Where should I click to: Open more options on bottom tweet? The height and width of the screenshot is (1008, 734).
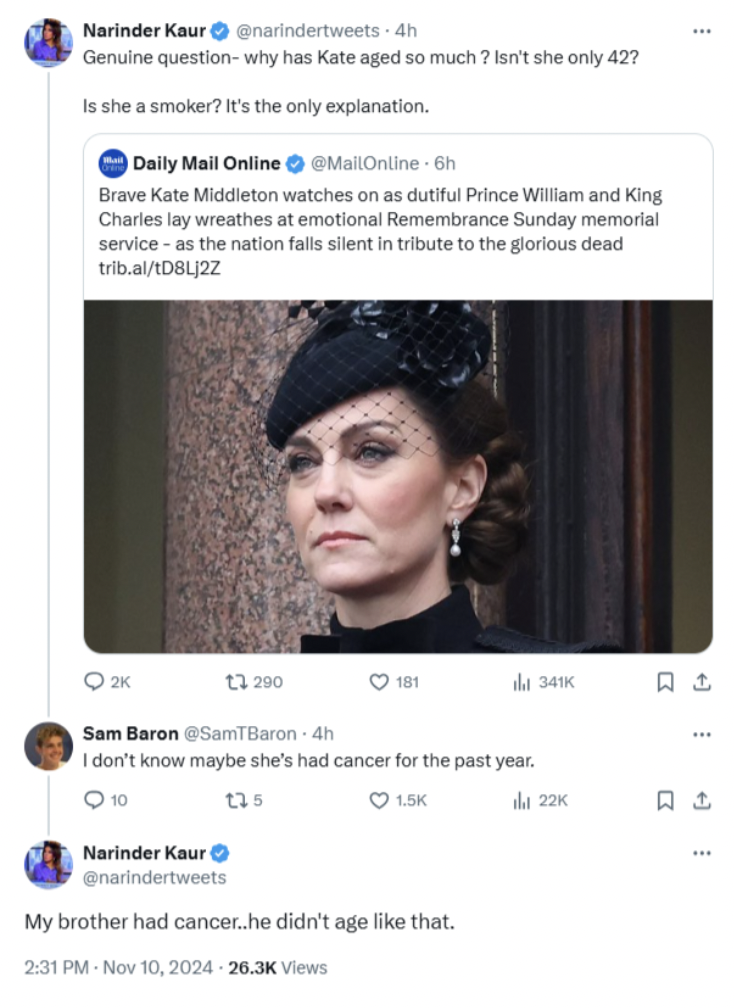click(702, 853)
